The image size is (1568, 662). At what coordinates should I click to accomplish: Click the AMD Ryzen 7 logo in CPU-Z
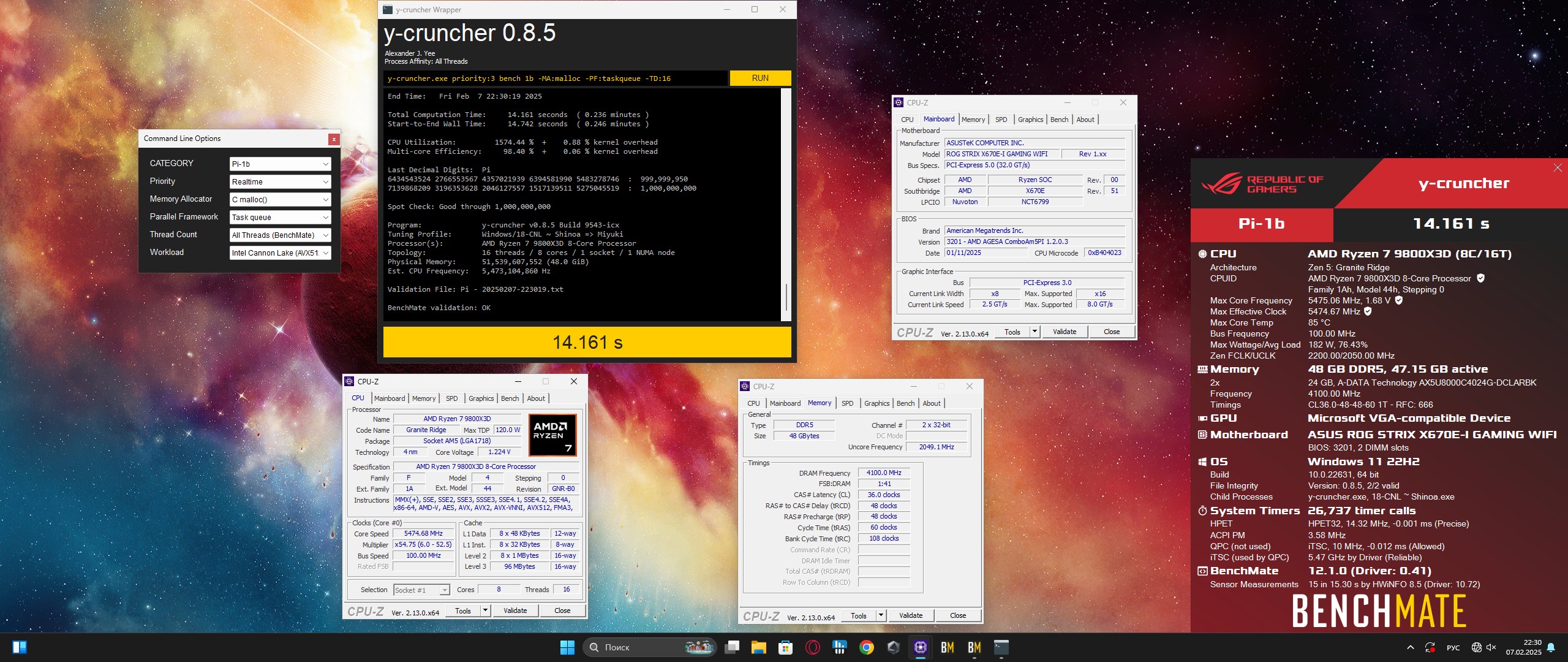(552, 435)
